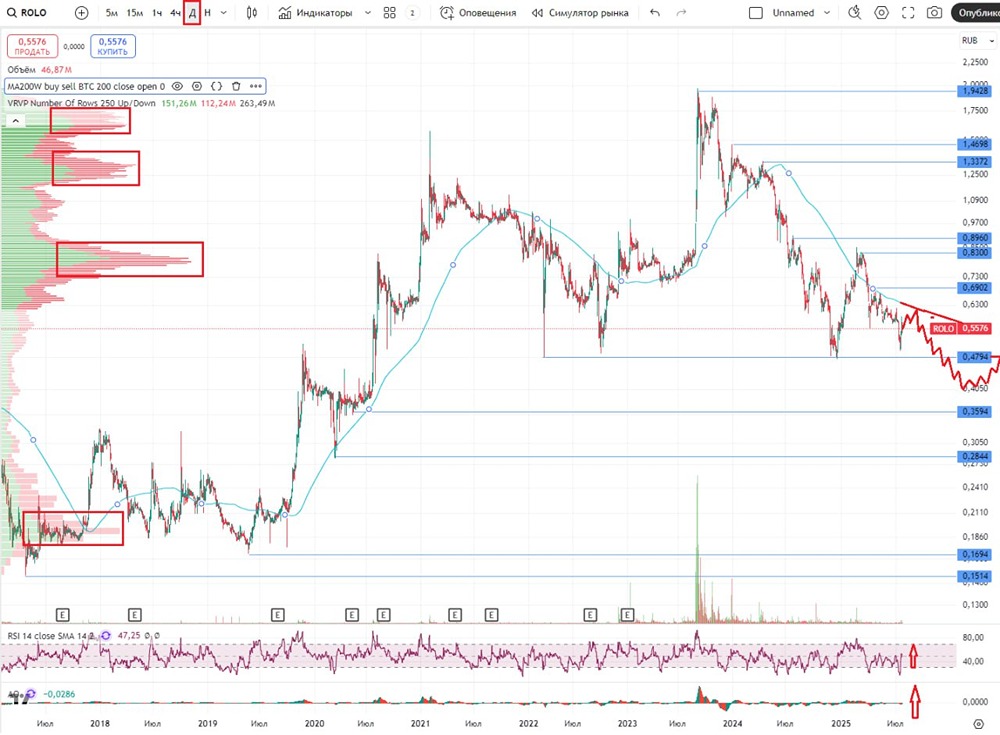Enter fullscreen mode
This screenshot has height=735, width=1000.
tap(908, 13)
